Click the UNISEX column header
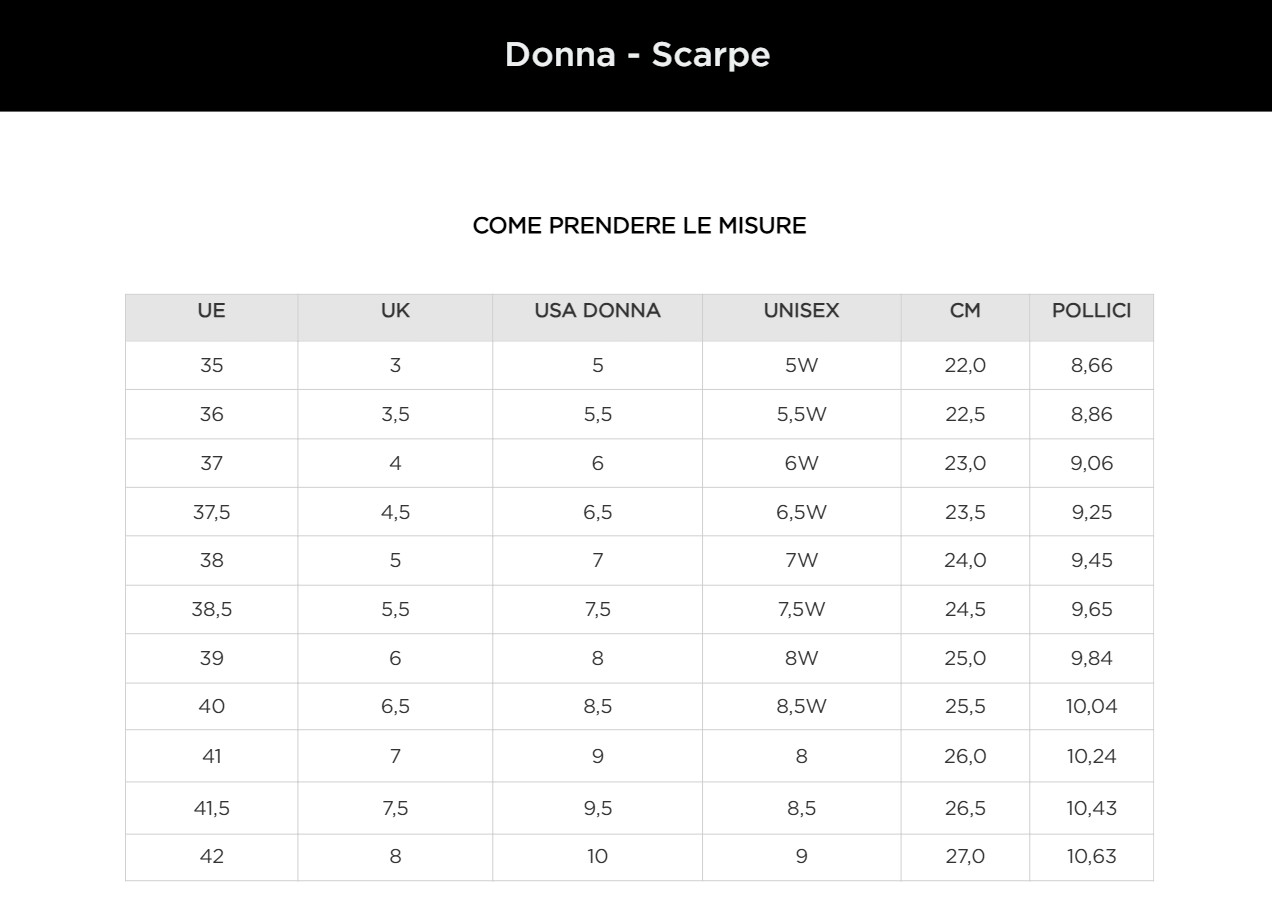The width and height of the screenshot is (1272, 901). pyautogui.click(x=801, y=311)
